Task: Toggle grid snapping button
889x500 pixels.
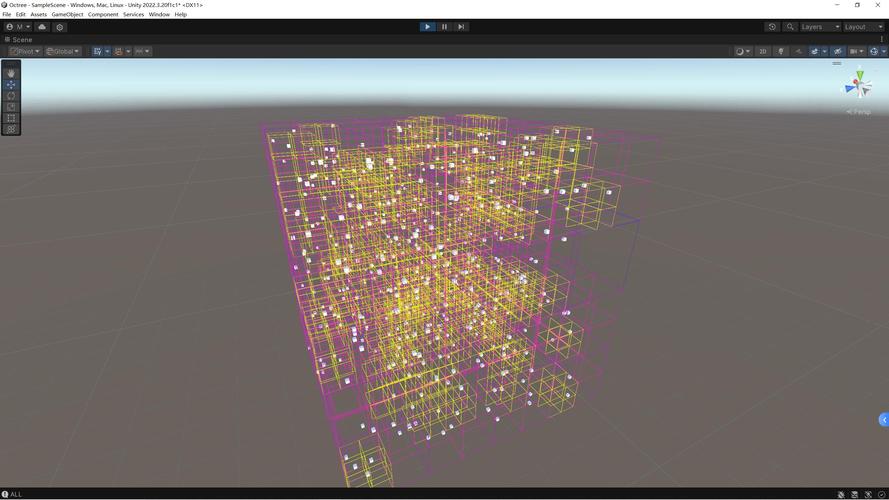Action: [118, 51]
